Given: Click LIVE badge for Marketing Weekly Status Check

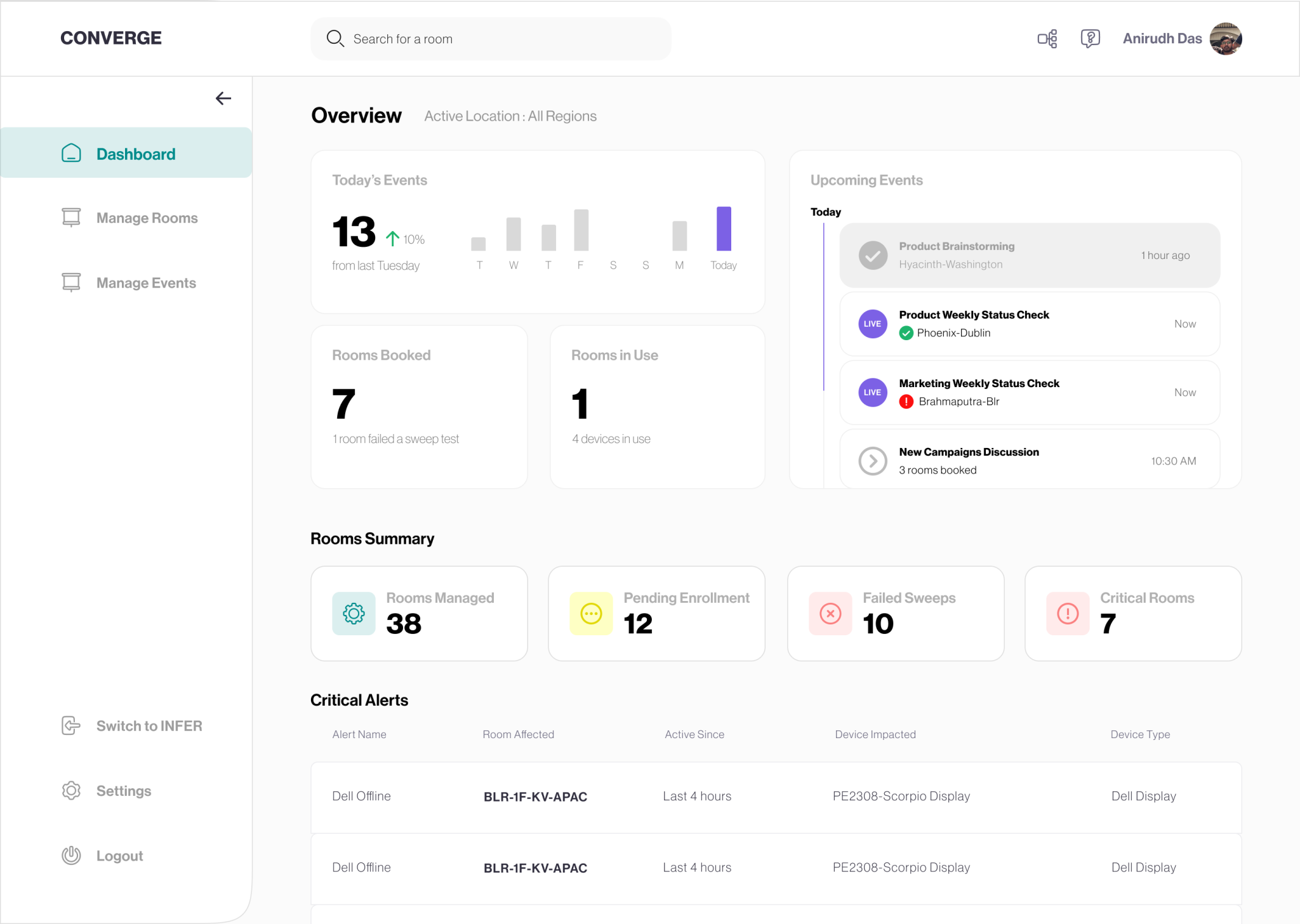Looking at the screenshot, I should 872,392.
